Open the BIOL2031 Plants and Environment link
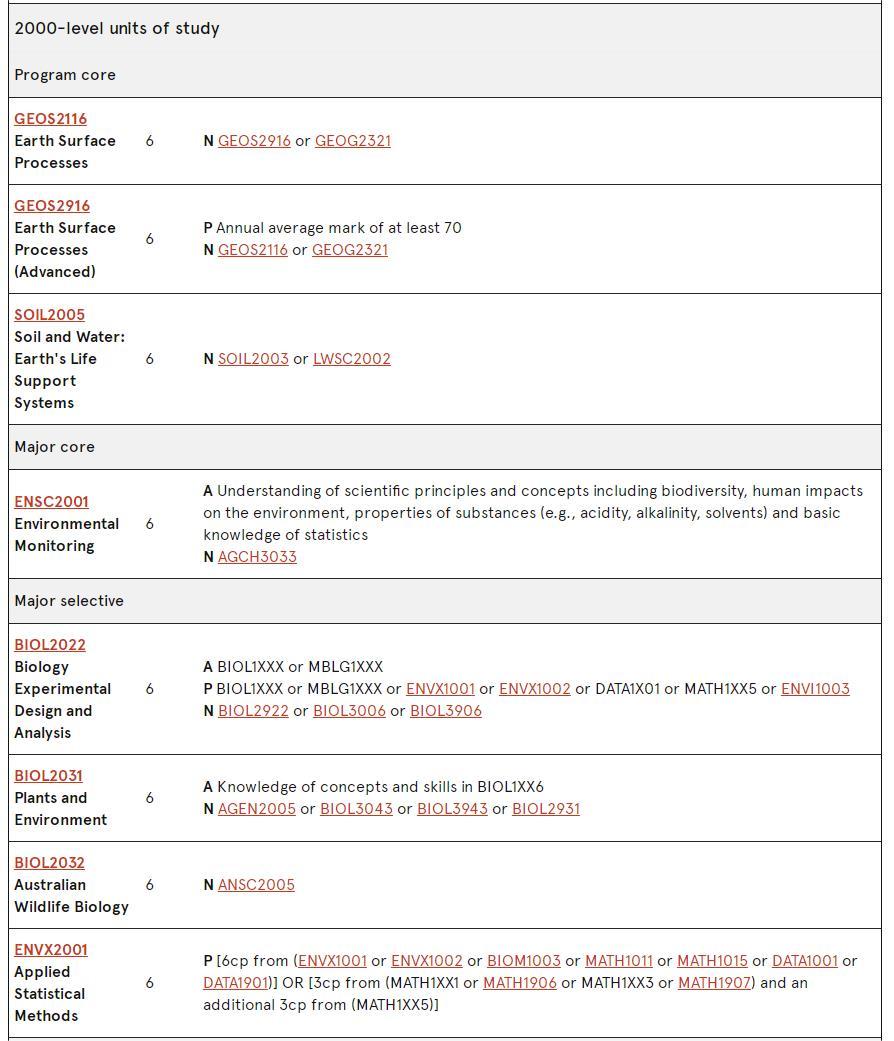This screenshot has width=894, height=1041. (48, 775)
